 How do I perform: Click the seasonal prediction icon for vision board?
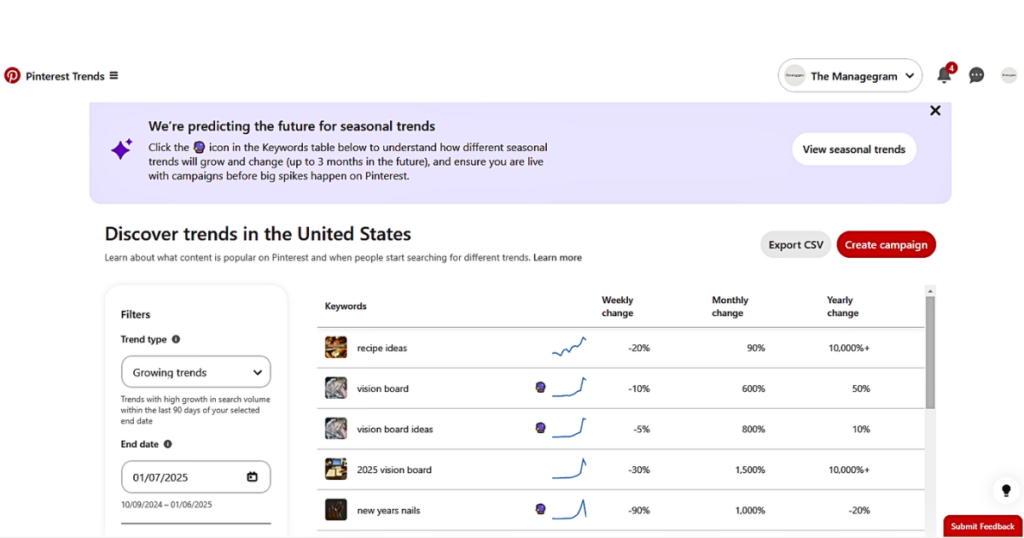[x=541, y=387]
